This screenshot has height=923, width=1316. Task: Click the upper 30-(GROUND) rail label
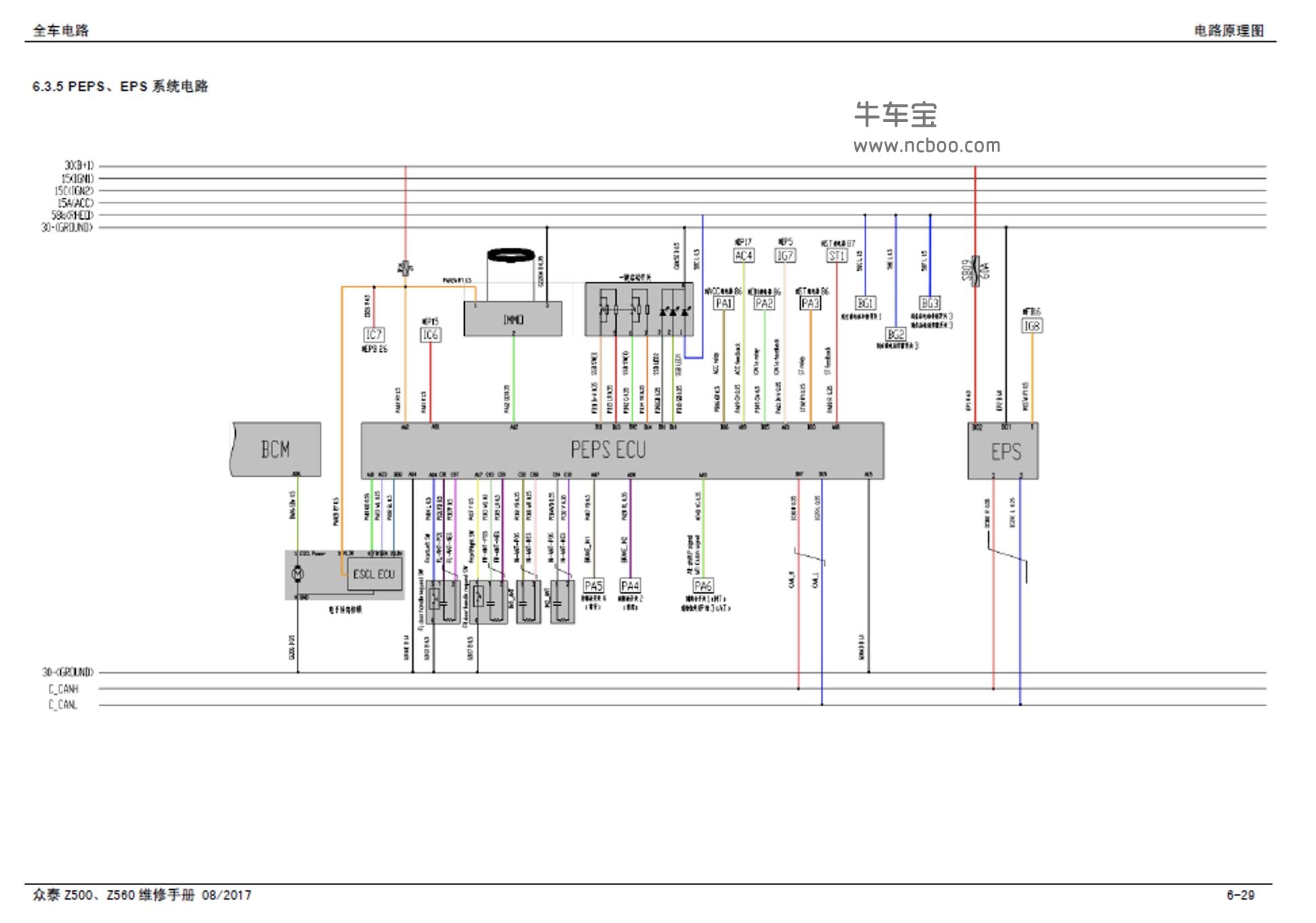click(67, 228)
